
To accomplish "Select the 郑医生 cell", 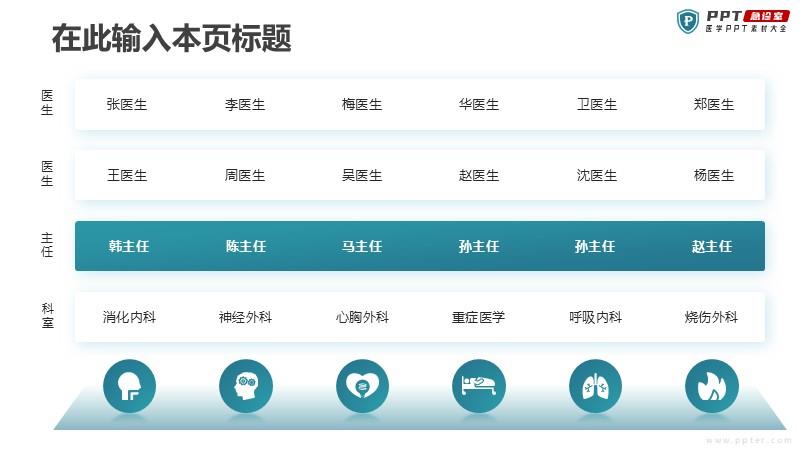I will click(713, 105).
